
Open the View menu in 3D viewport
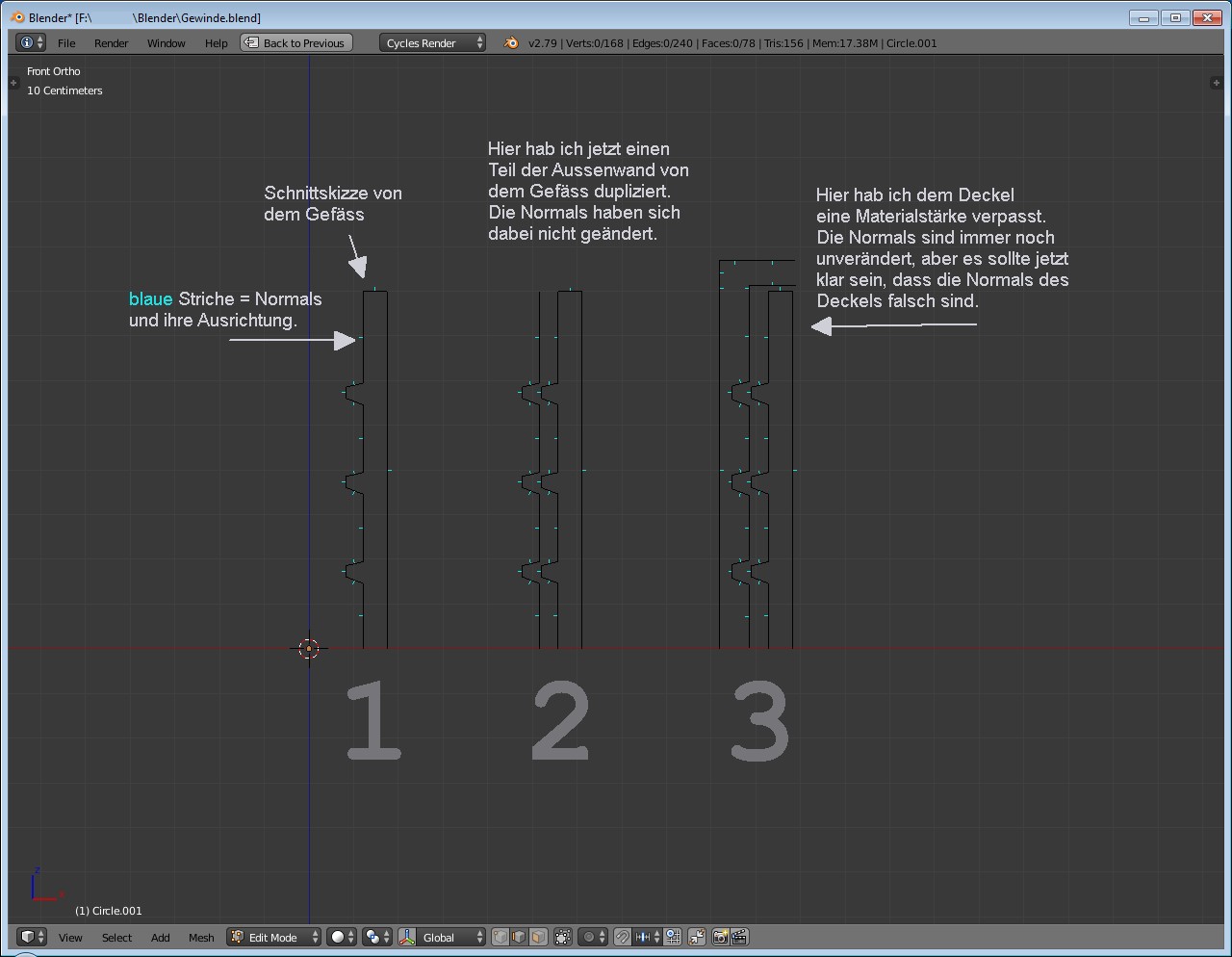70,937
